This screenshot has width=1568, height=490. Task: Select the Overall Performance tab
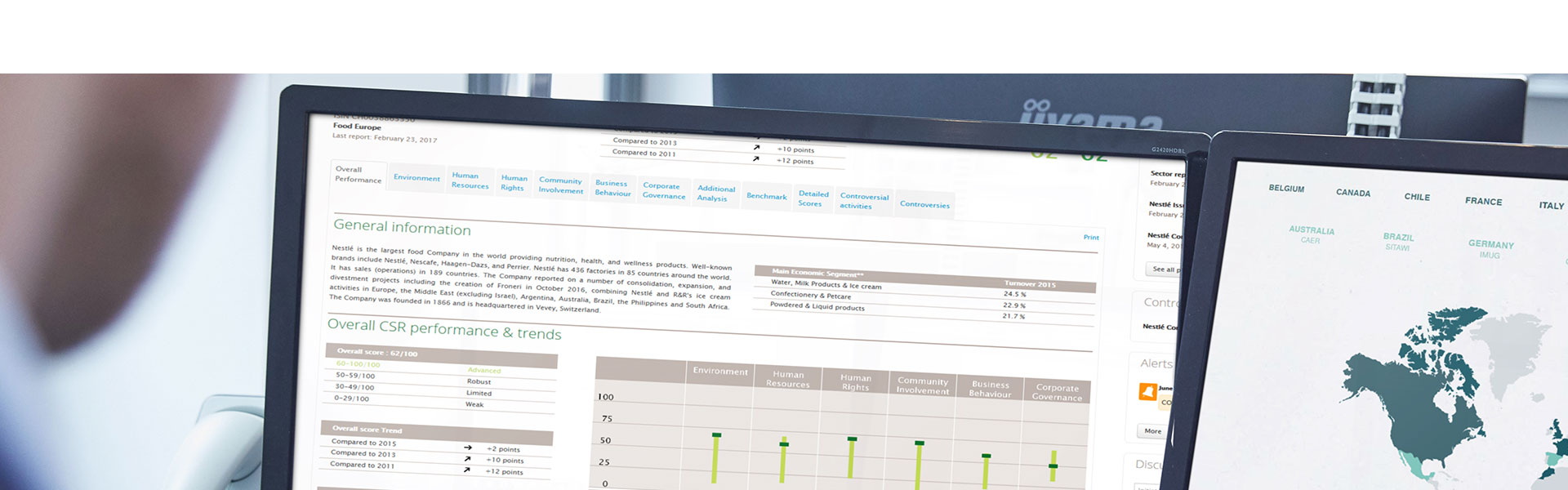pyautogui.click(x=358, y=175)
